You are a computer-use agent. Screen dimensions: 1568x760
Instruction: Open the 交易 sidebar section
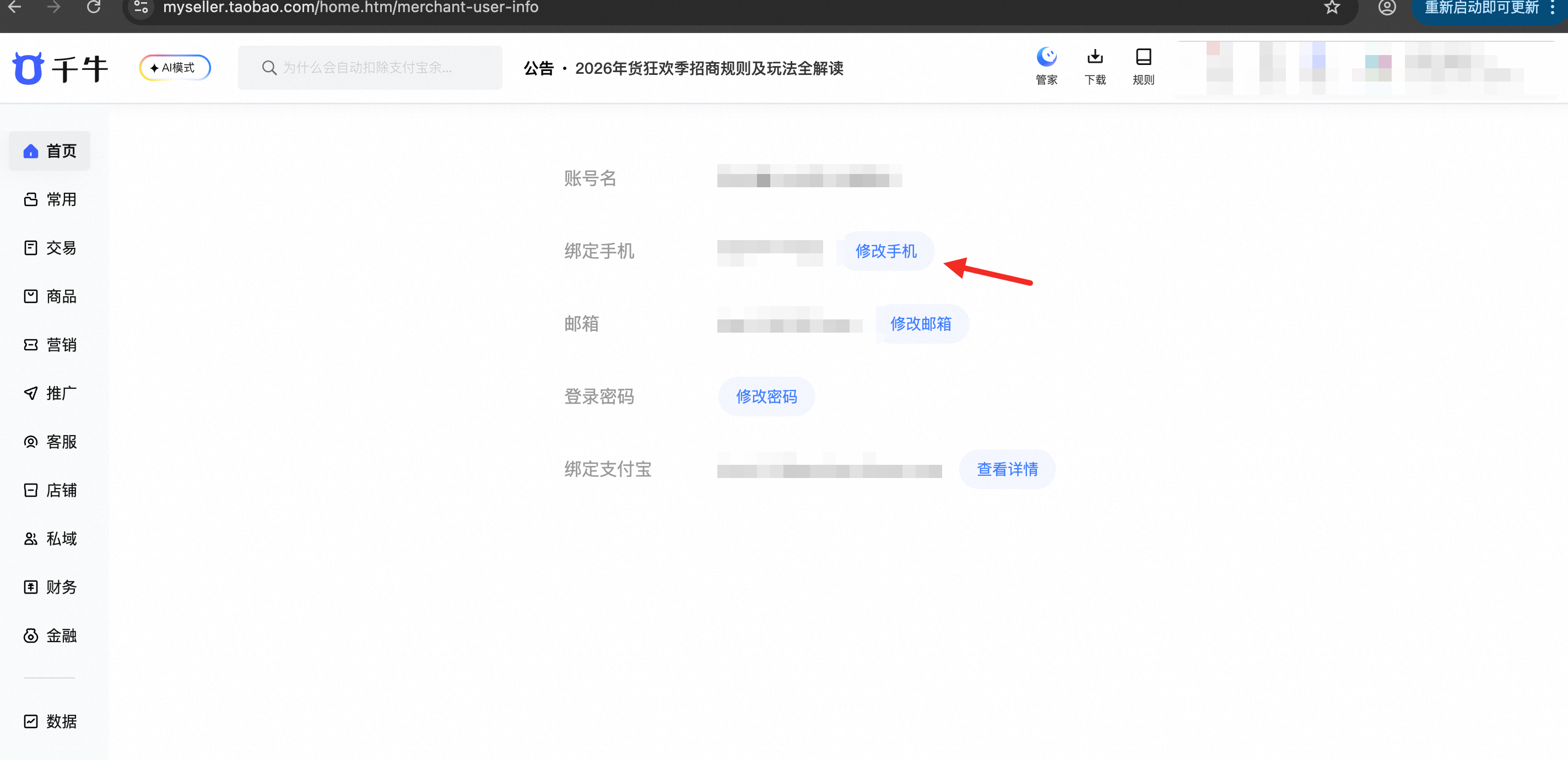coord(50,248)
